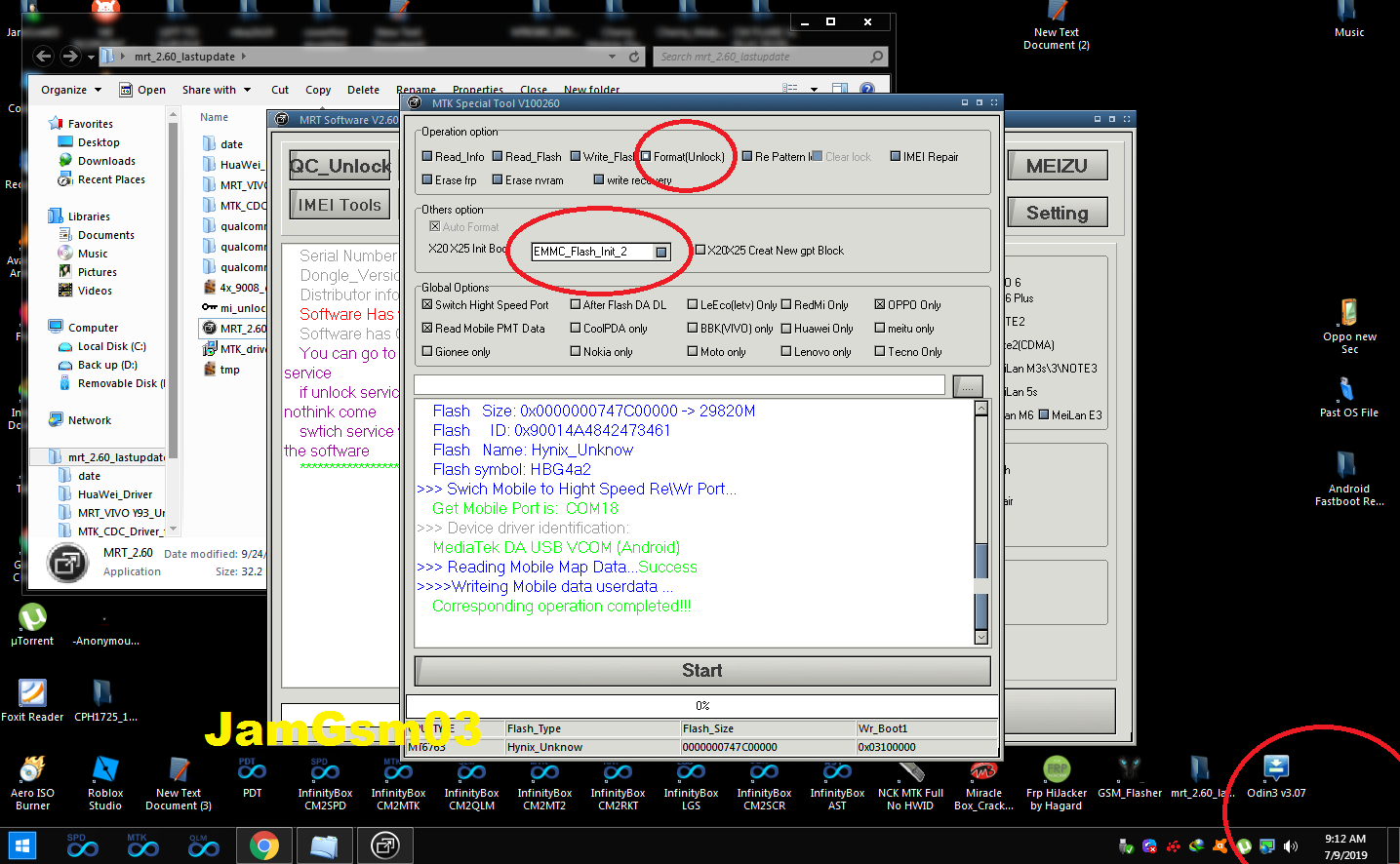Open InfinityBox LGS shortcut
This screenshot has height=864, width=1400.
691,783
